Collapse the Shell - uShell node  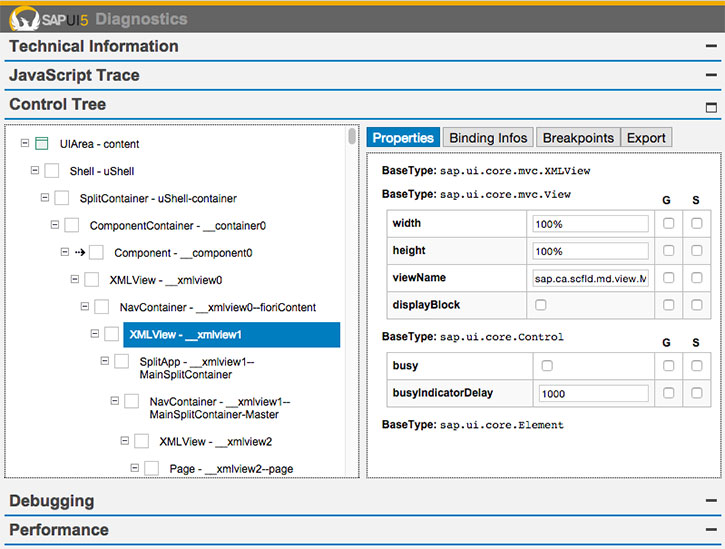click(35, 170)
